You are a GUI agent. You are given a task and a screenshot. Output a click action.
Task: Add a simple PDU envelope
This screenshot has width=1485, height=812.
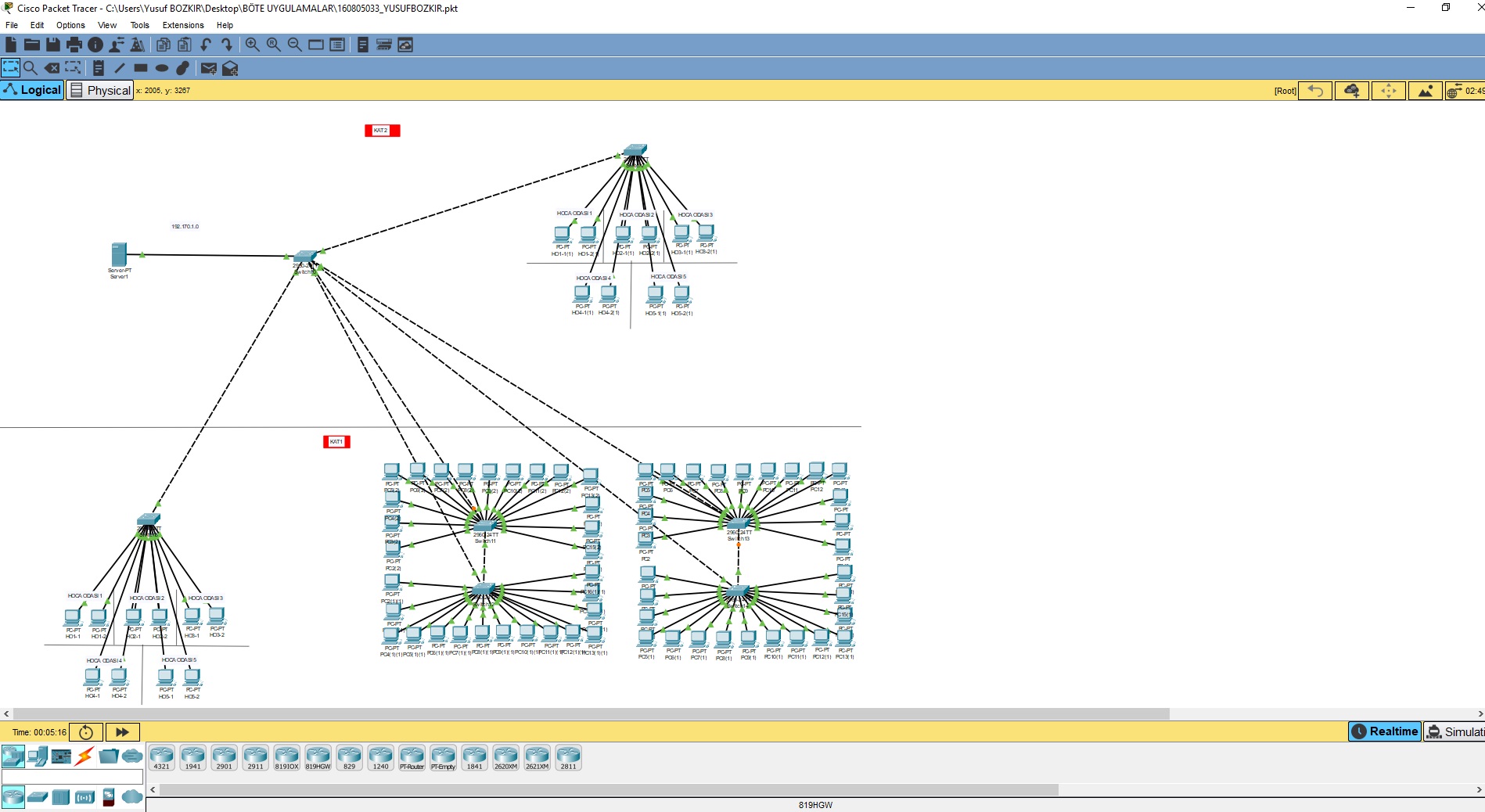(208, 68)
